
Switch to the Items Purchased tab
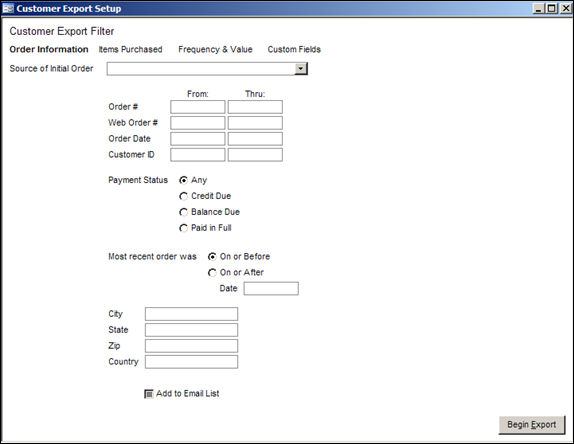coord(130,49)
